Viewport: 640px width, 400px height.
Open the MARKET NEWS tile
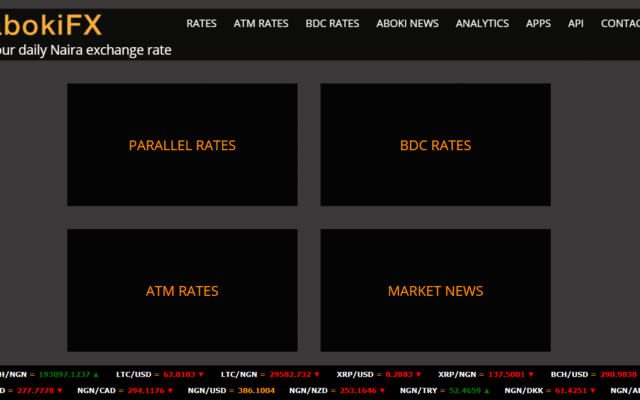(x=435, y=291)
